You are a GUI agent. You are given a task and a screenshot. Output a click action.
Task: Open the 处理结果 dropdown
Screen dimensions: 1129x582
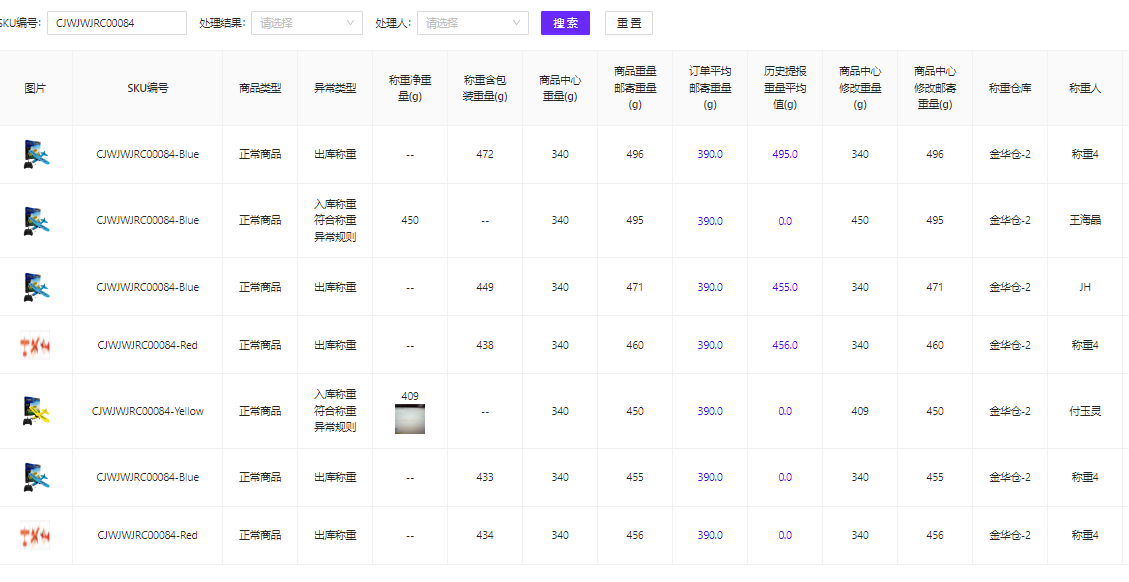pyautogui.click(x=307, y=23)
